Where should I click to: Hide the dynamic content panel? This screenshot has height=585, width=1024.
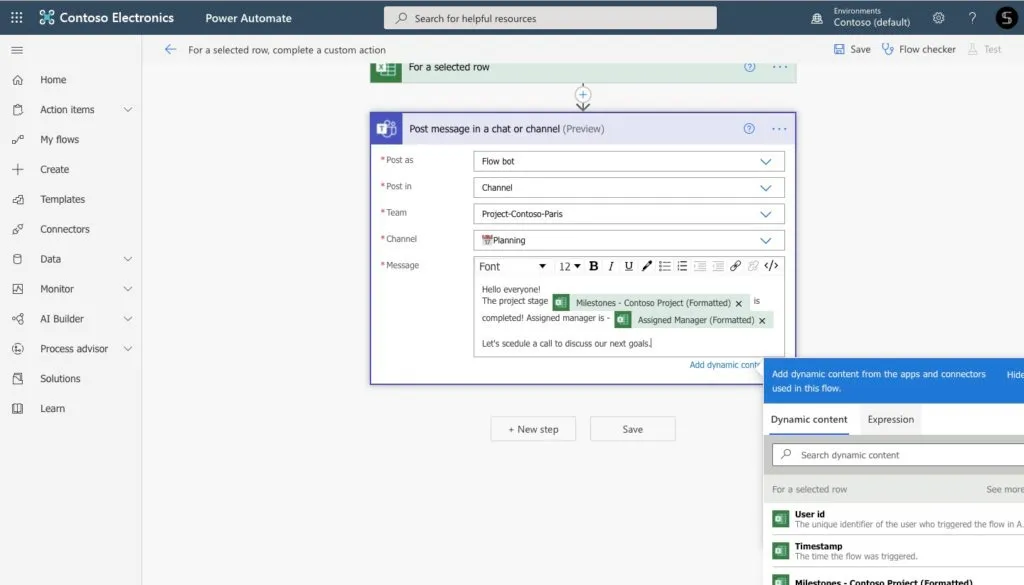[x=1015, y=375]
